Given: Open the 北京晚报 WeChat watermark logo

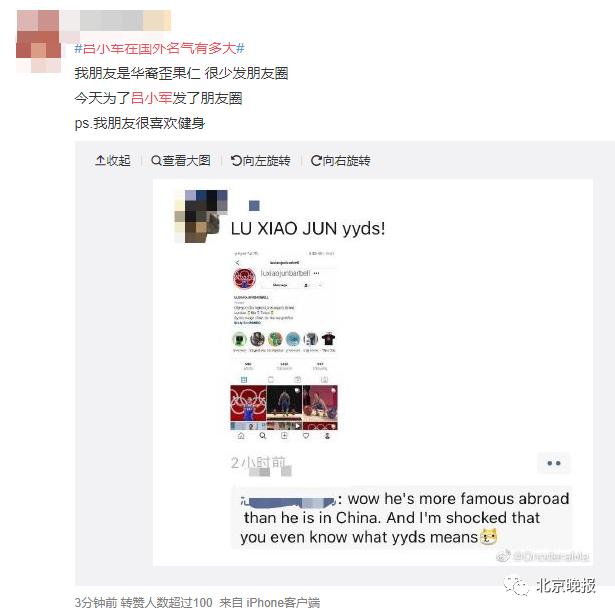Looking at the screenshot, I should 551,585.
